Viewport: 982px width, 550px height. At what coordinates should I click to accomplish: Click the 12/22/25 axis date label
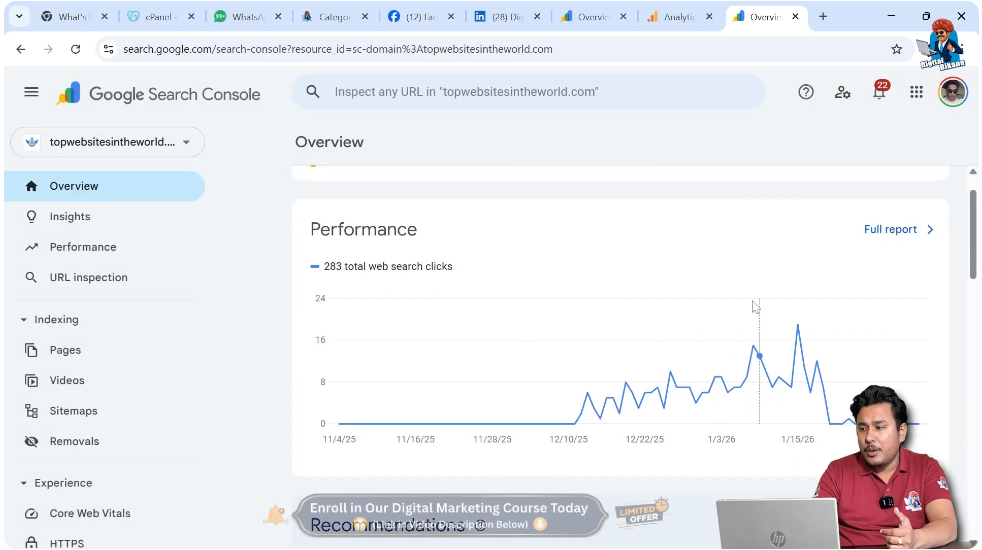coord(644,439)
